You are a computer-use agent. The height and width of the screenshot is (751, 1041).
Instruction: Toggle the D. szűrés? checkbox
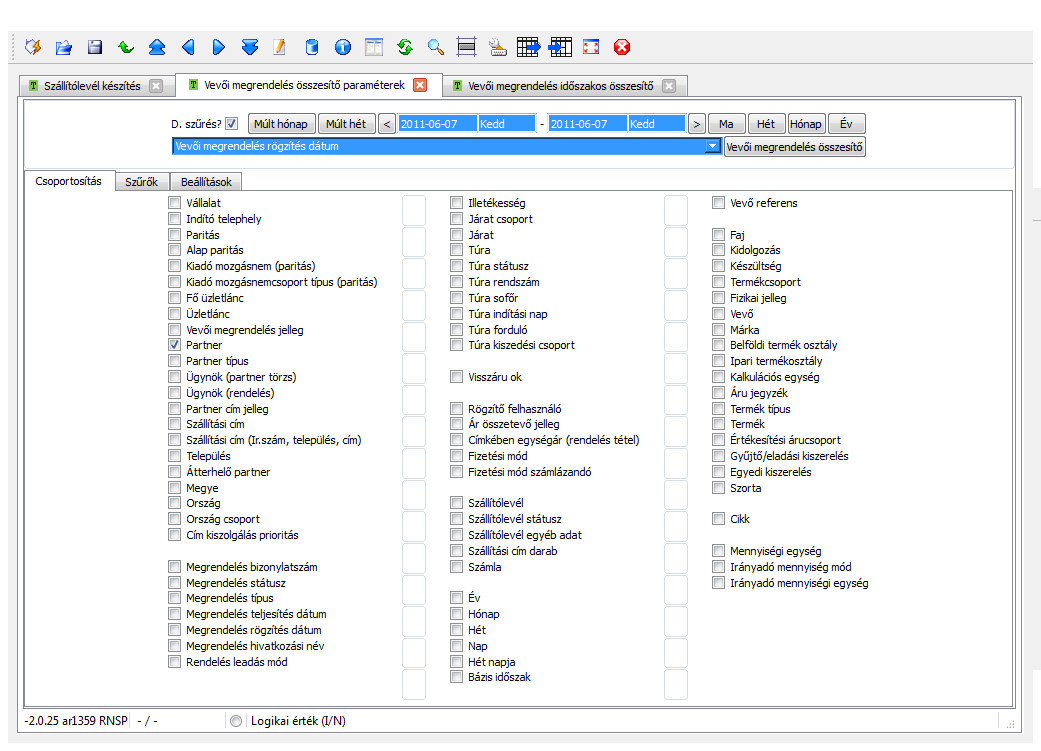(x=232, y=124)
